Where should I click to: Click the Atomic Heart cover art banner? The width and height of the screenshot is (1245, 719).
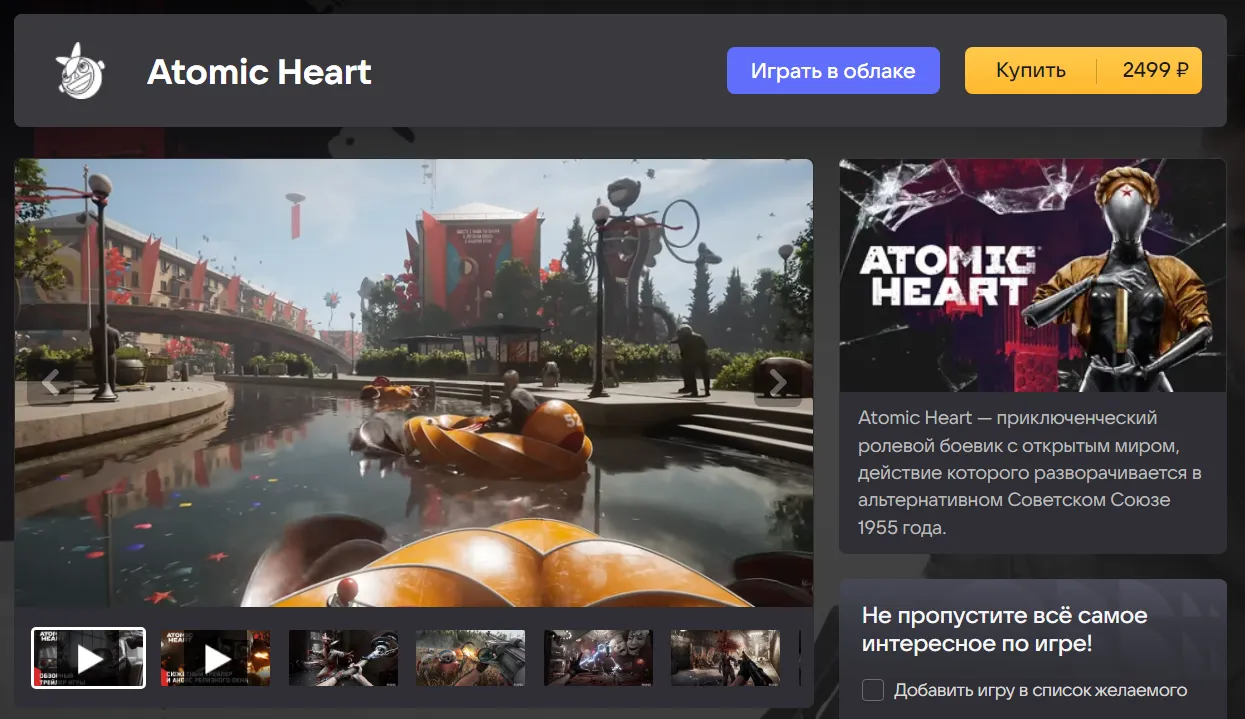coord(1032,275)
